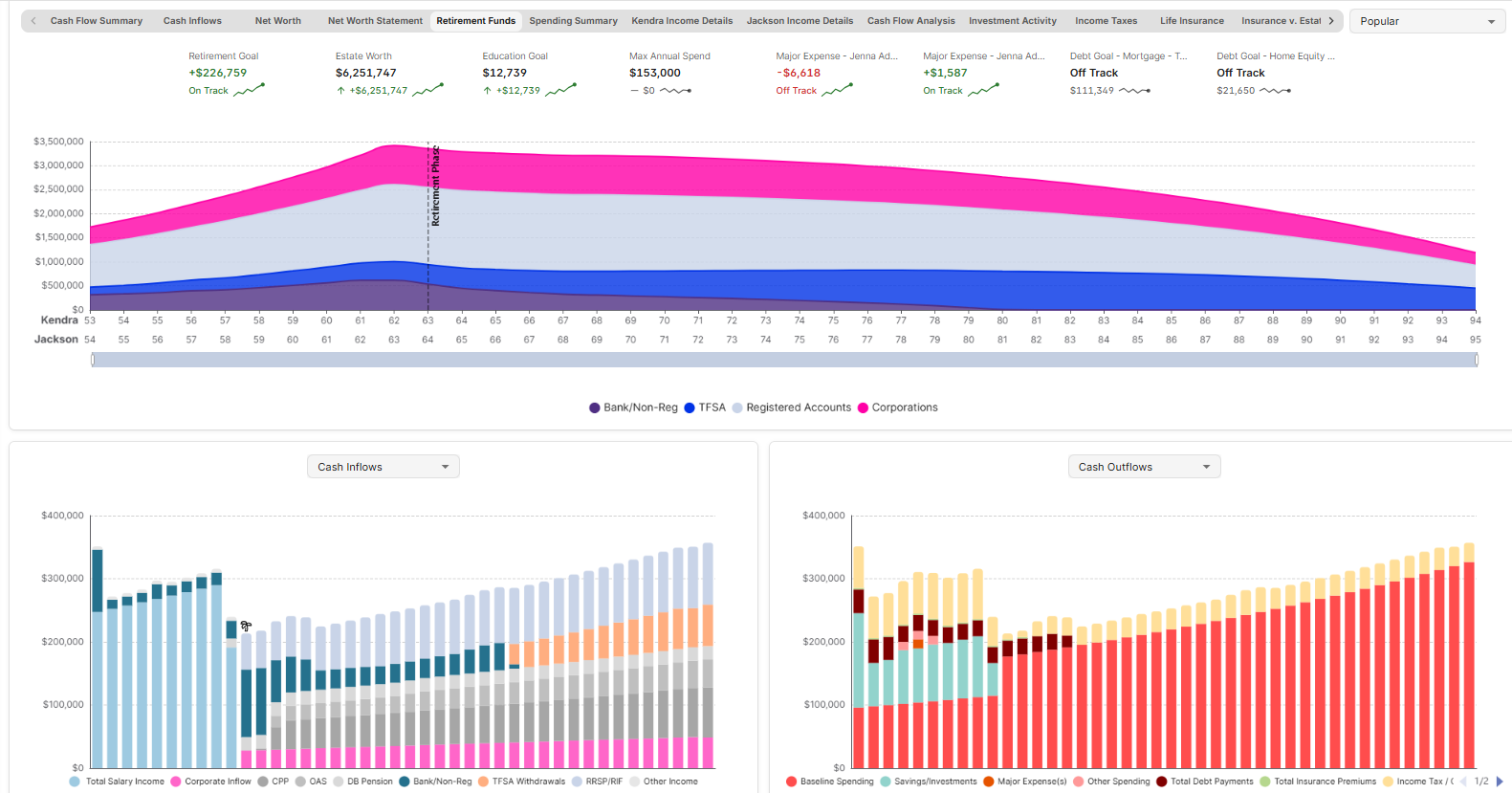Toggle Total Debt Payments legend item
This screenshot has width=1512, height=793.
pyautogui.click(x=1204, y=782)
